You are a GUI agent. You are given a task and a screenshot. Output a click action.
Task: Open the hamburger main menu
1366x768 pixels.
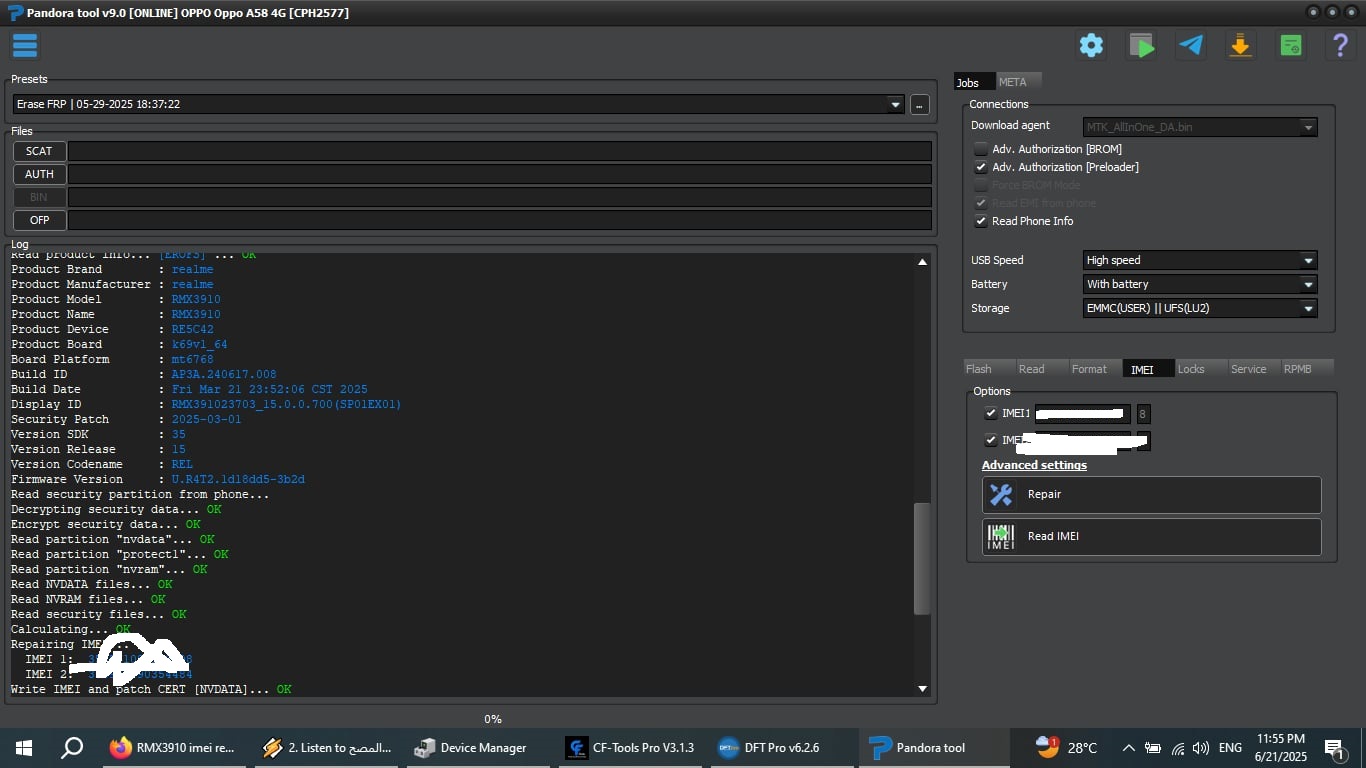pos(25,45)
